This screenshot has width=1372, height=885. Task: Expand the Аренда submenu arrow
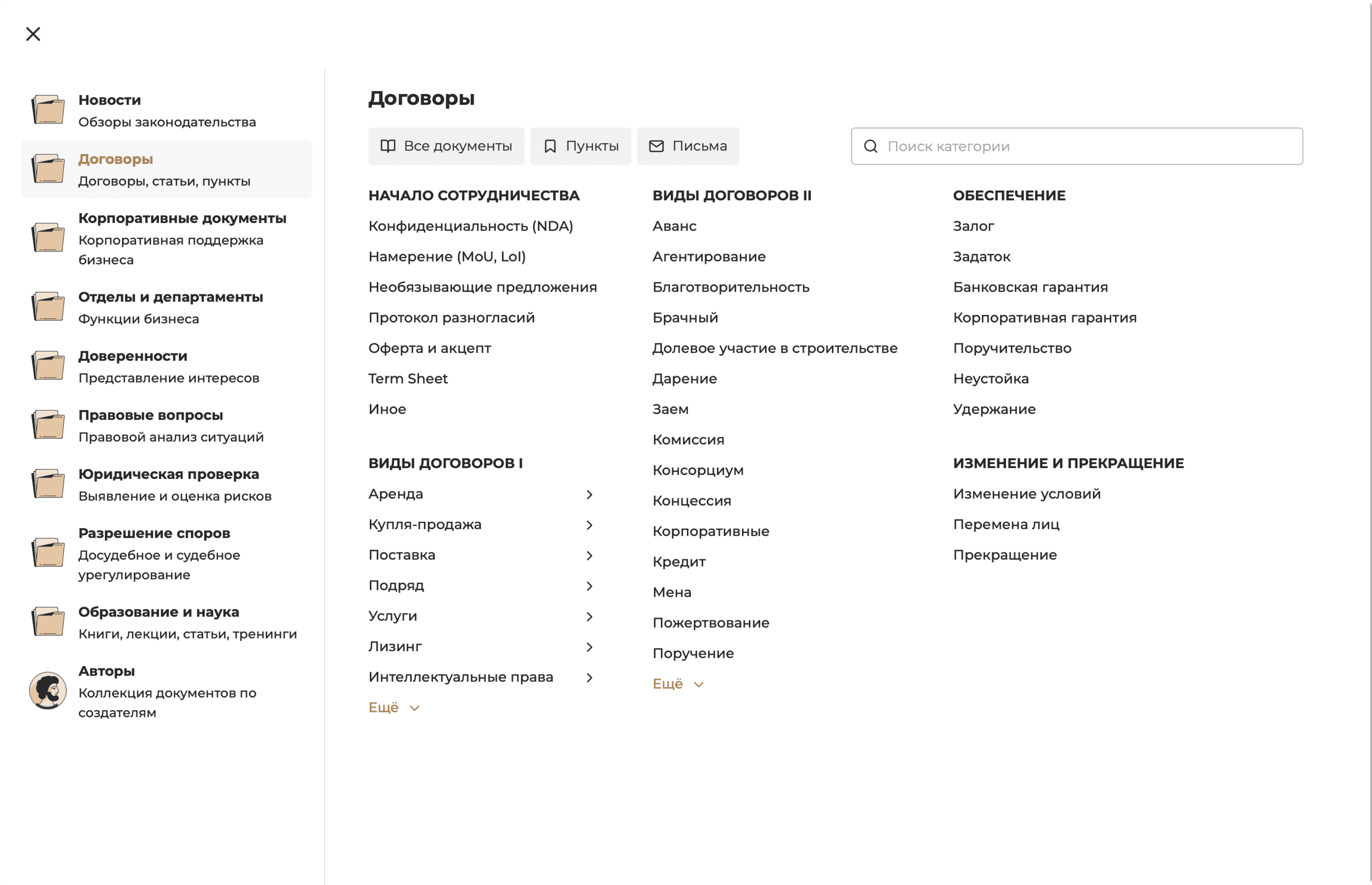click(589, 494)
